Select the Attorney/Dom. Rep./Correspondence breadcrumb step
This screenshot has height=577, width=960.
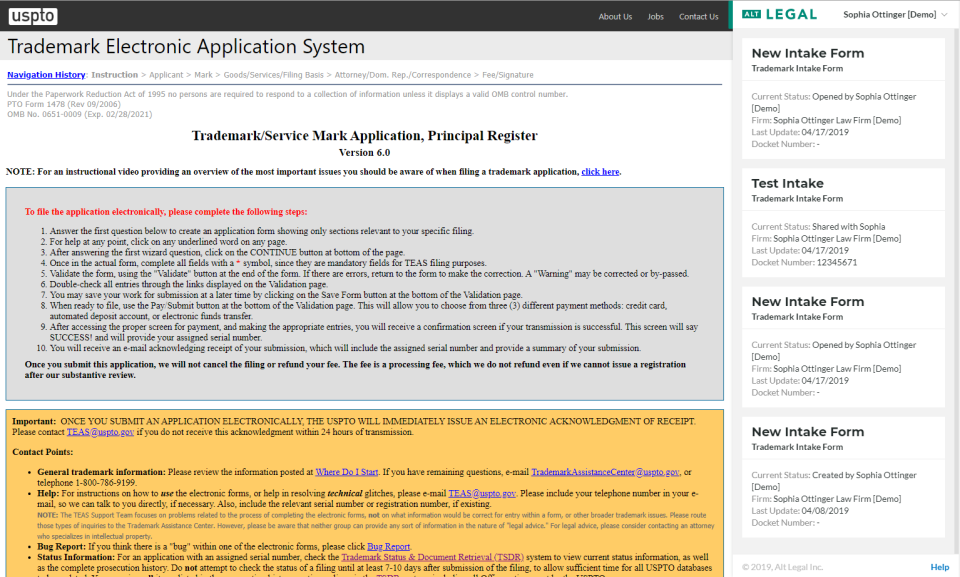[403, 75]
